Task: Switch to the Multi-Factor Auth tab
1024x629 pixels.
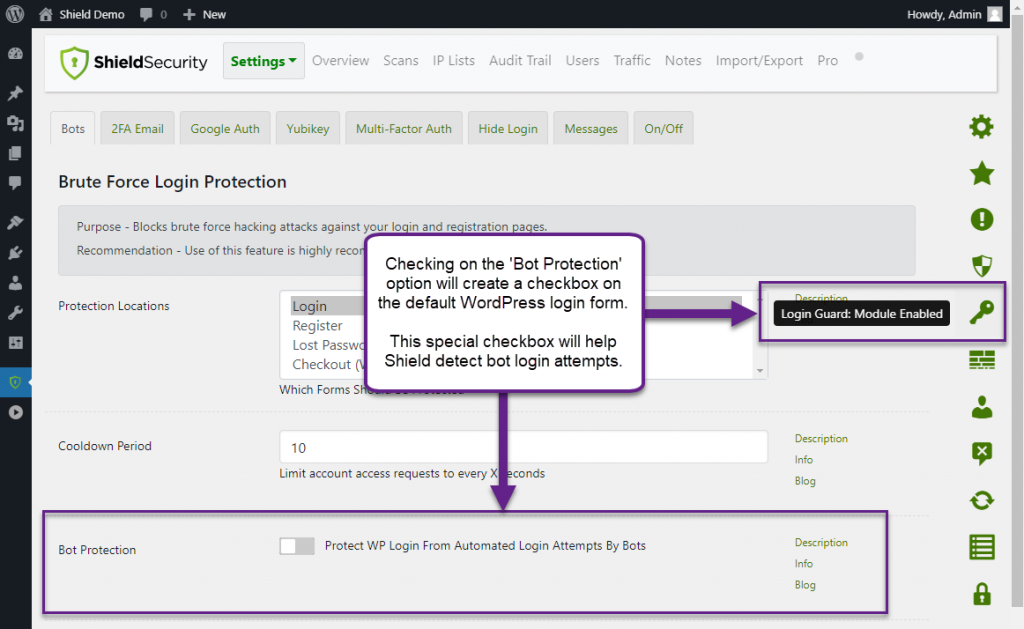Action: [404, 129]
